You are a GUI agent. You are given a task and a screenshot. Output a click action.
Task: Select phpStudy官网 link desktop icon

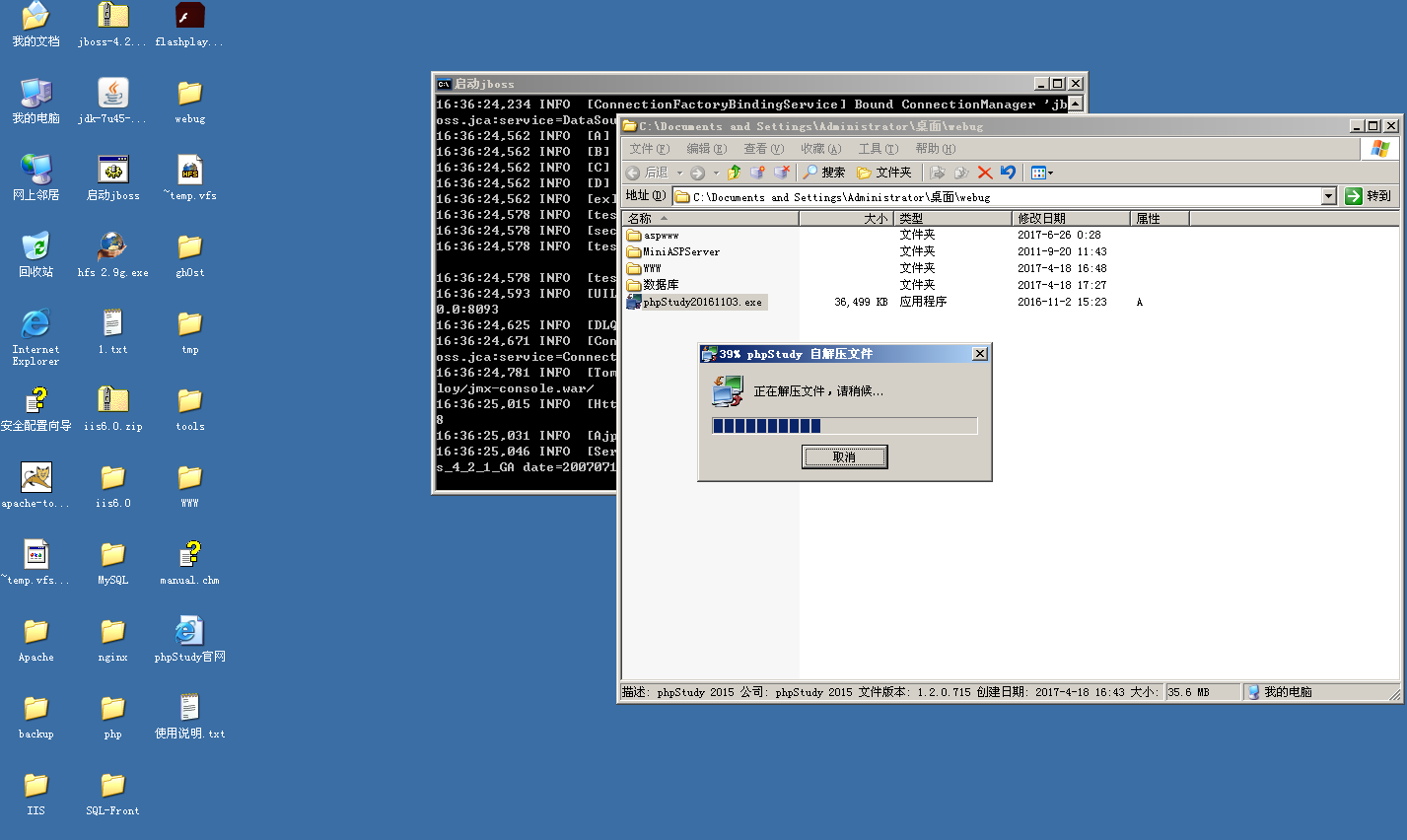pos(189,640)
